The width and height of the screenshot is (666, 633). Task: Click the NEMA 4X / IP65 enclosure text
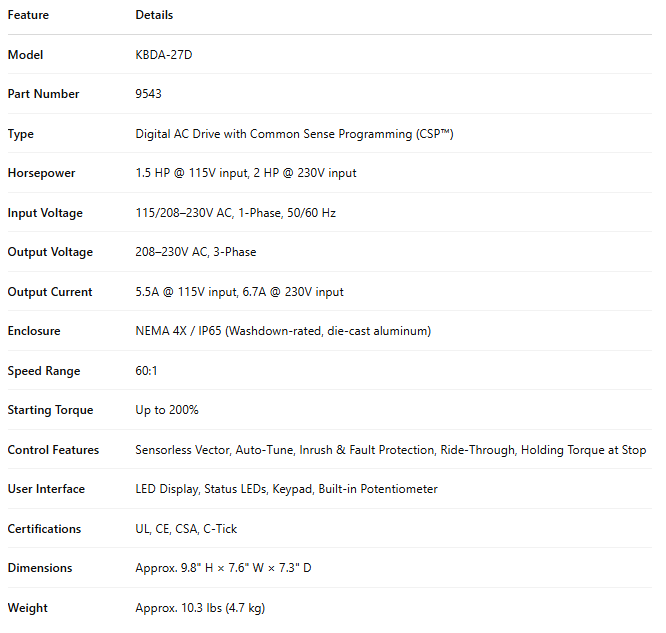point(283,331)
